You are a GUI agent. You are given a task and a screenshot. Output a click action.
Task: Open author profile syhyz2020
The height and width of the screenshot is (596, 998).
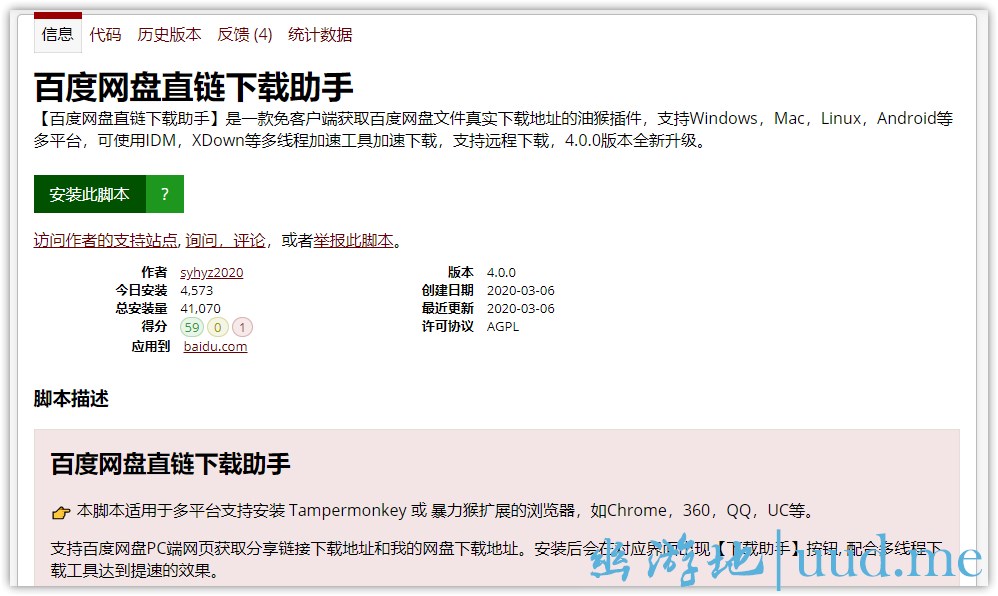click(x=212, y=273)
